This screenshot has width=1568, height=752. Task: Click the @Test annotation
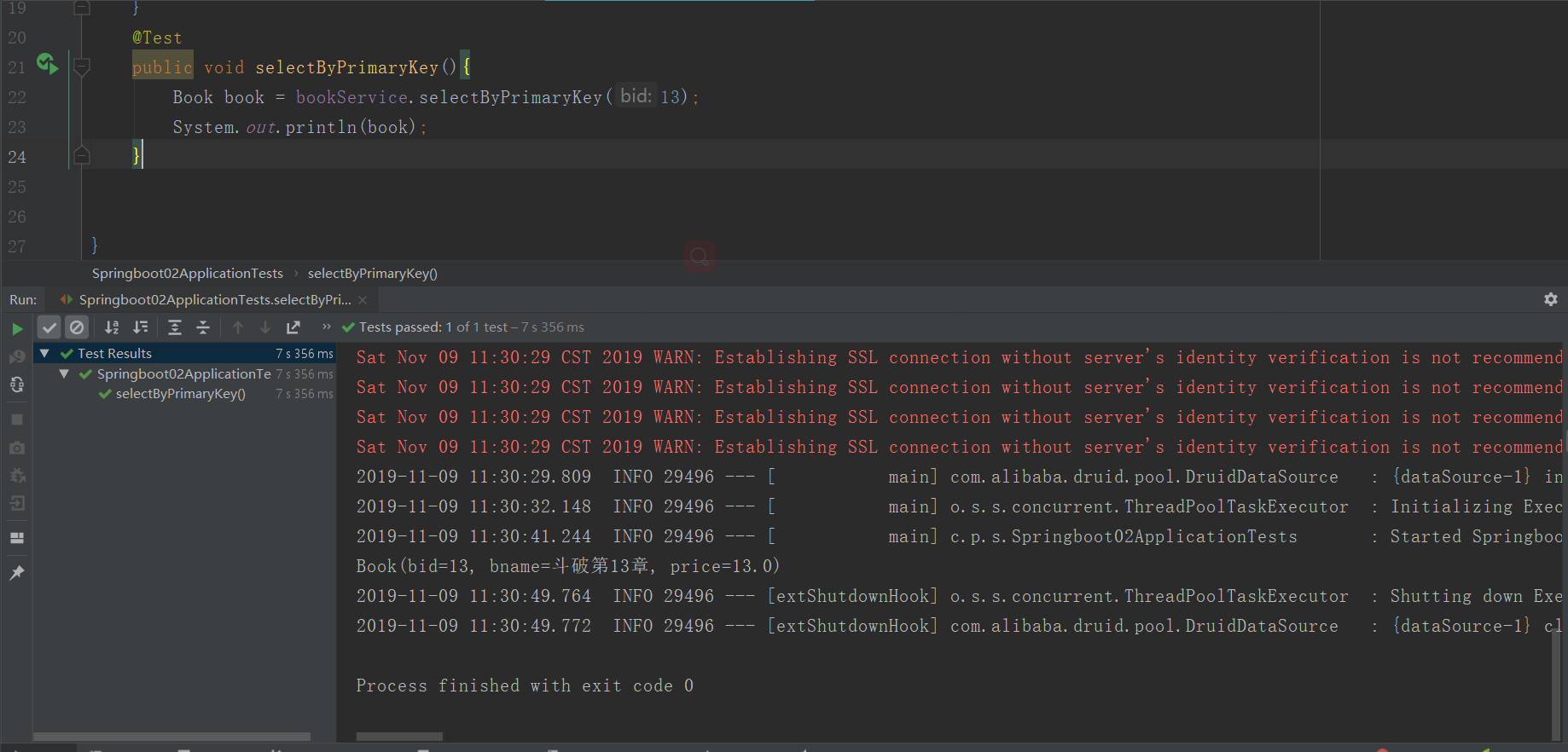(157, 38)
